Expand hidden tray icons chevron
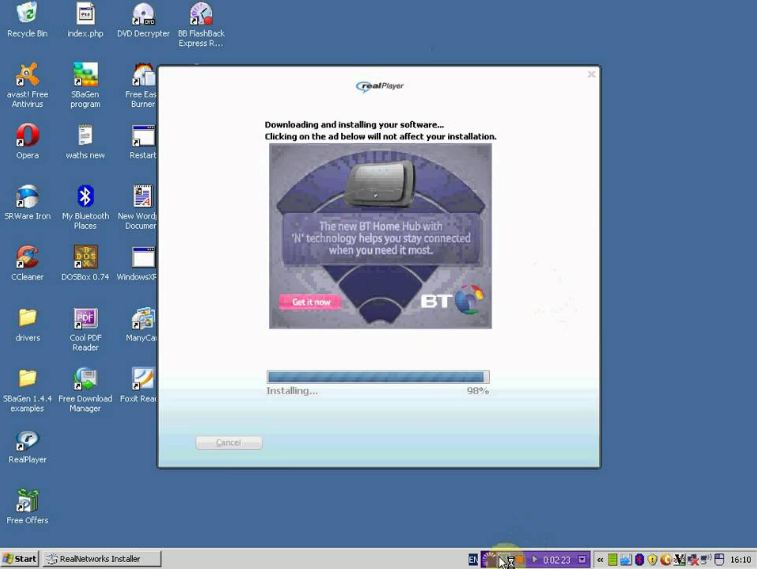 [600, 560]
